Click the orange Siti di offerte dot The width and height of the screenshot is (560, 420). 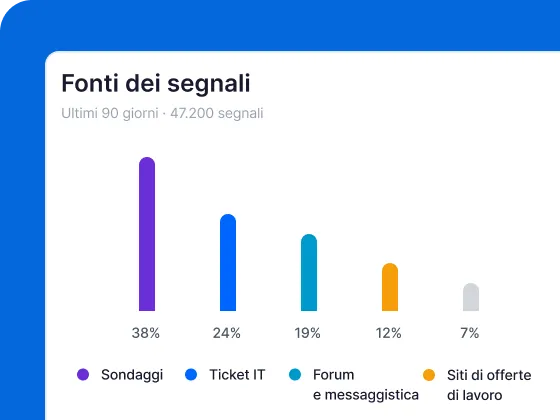[x=429, y=375]
